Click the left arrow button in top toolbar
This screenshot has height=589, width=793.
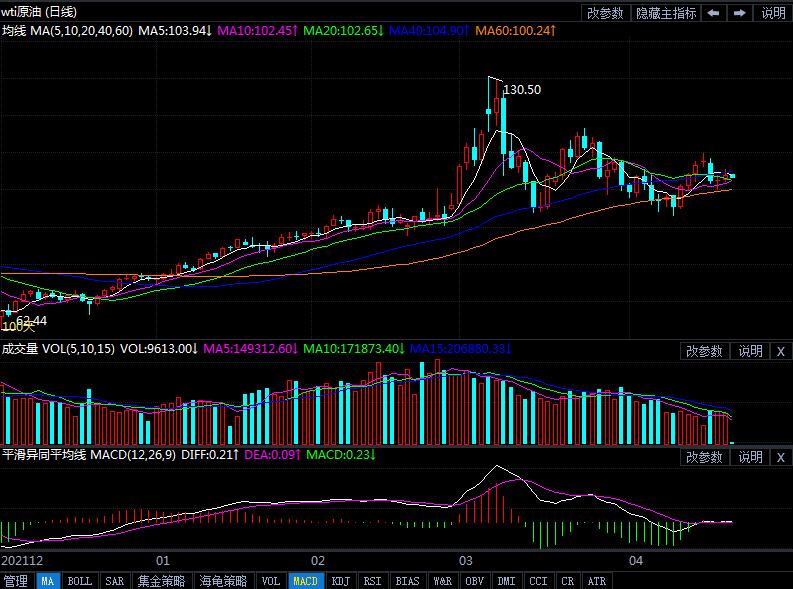pos(713,13)
